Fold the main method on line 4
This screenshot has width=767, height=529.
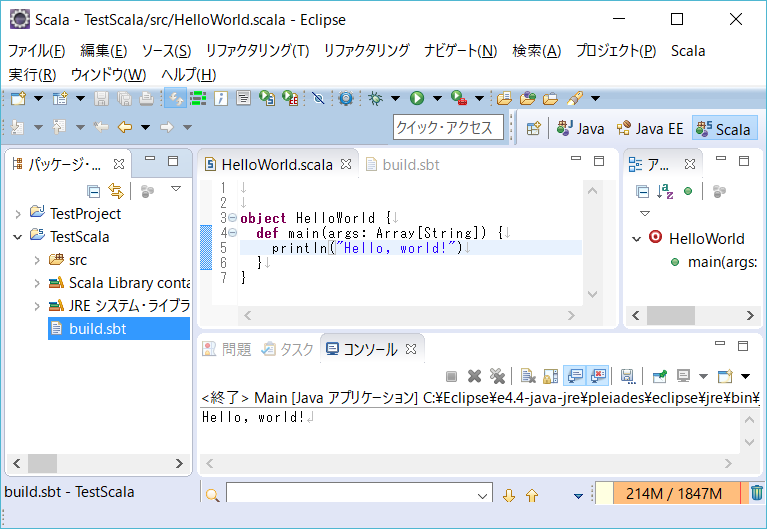pyautogui.click(x=233, y=233)
